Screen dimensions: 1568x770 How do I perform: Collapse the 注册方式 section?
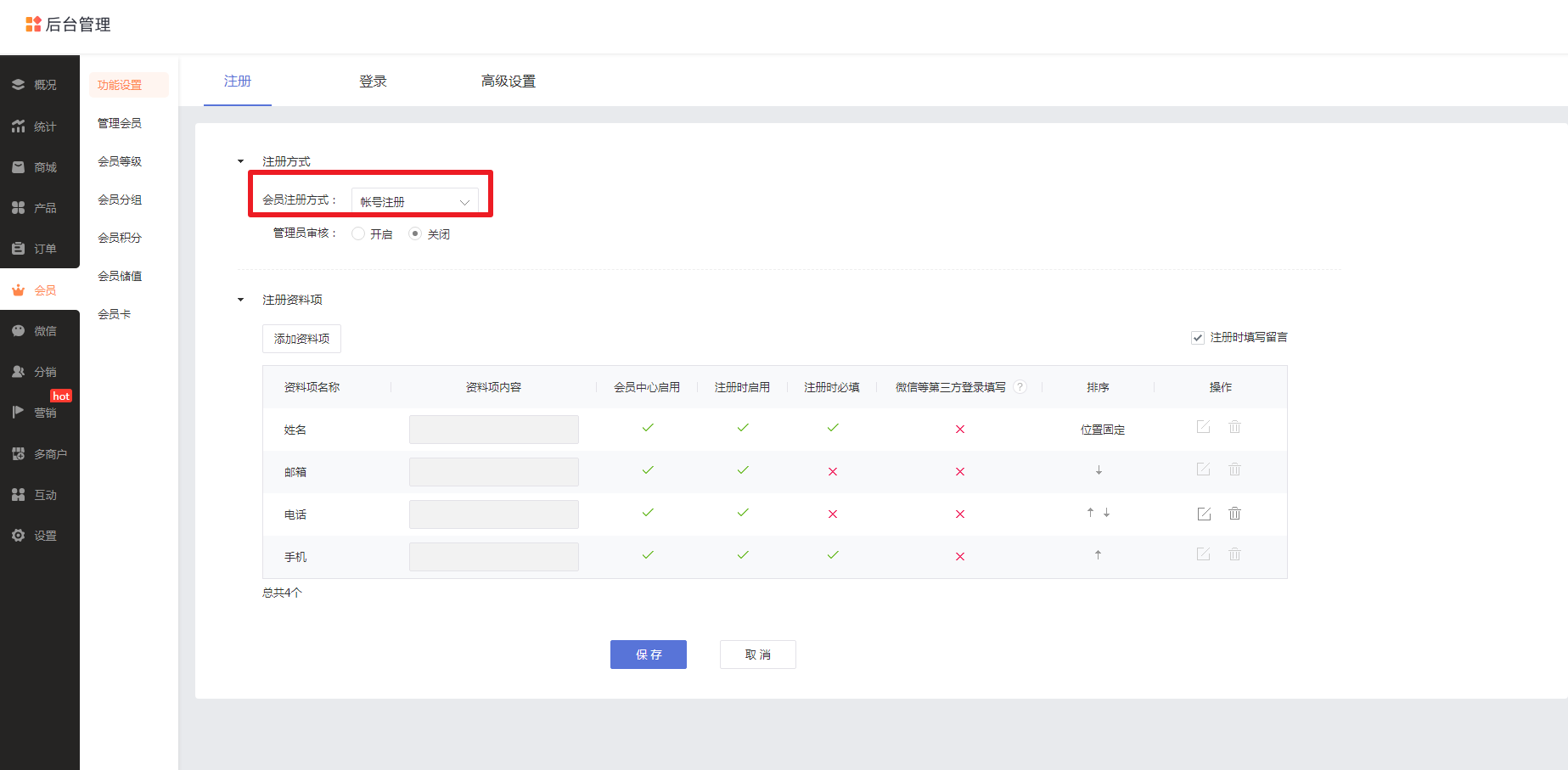click(x=241, y=161)
